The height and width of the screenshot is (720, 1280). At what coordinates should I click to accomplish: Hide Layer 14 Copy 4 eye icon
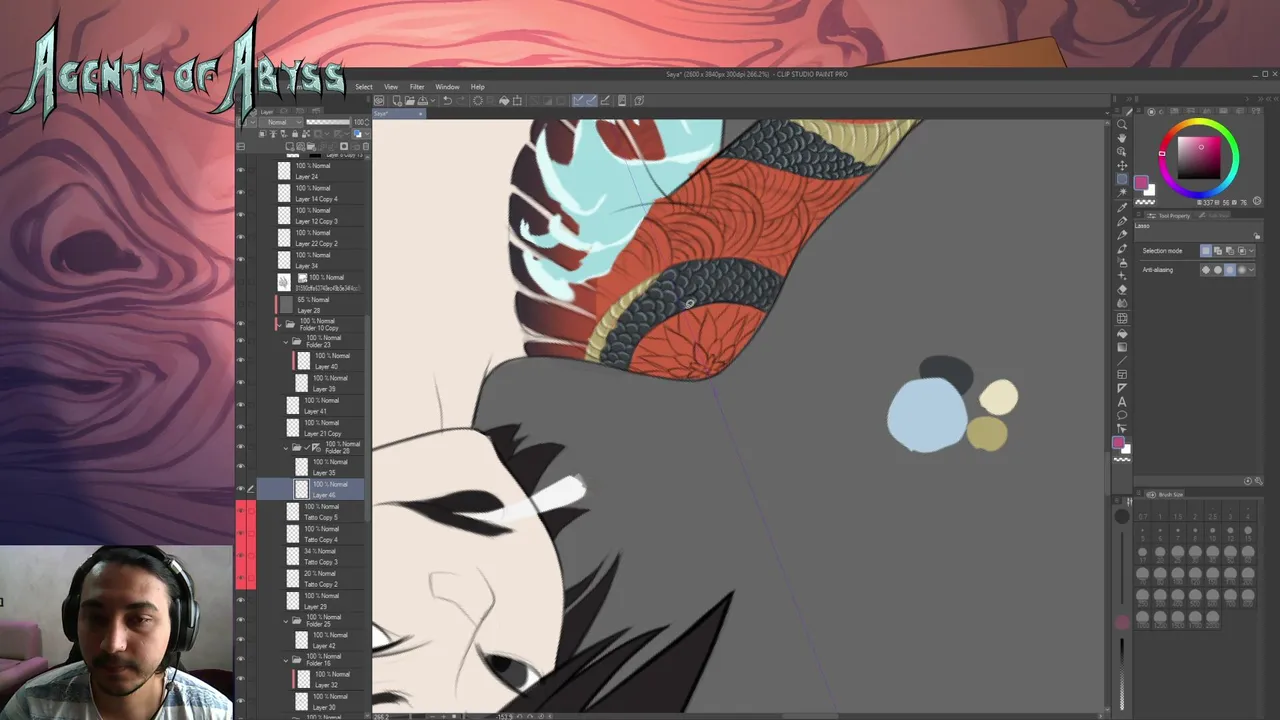point(240,193)
